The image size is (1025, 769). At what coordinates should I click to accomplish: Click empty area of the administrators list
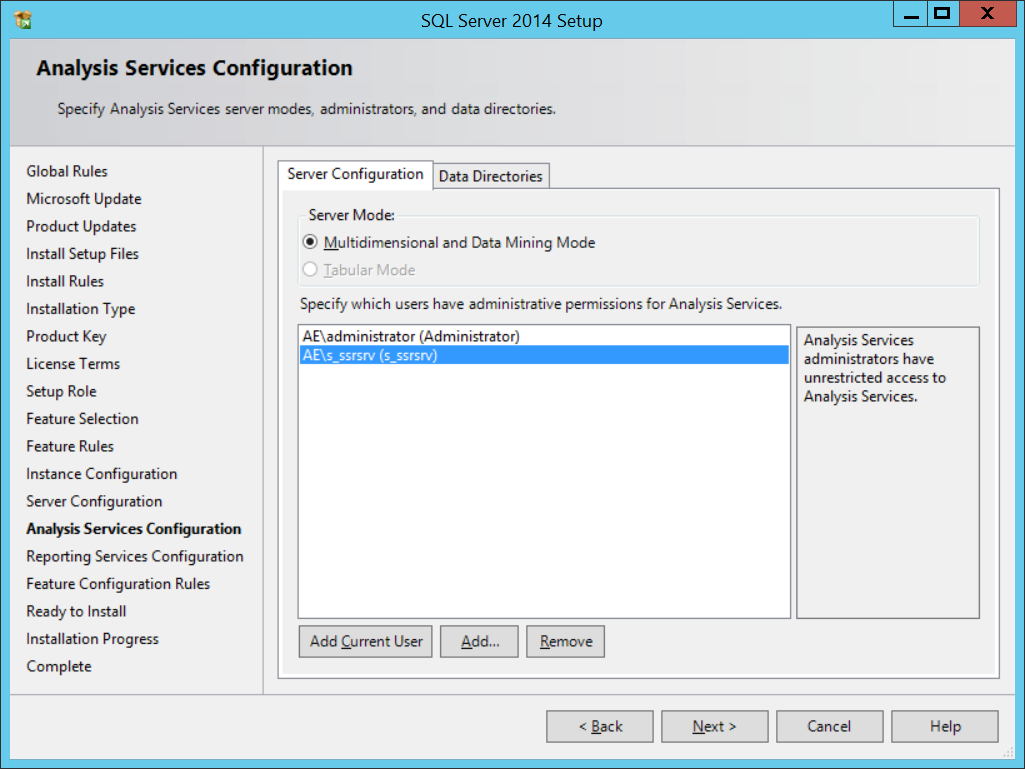pyautogui.click(x=544, y=500)
